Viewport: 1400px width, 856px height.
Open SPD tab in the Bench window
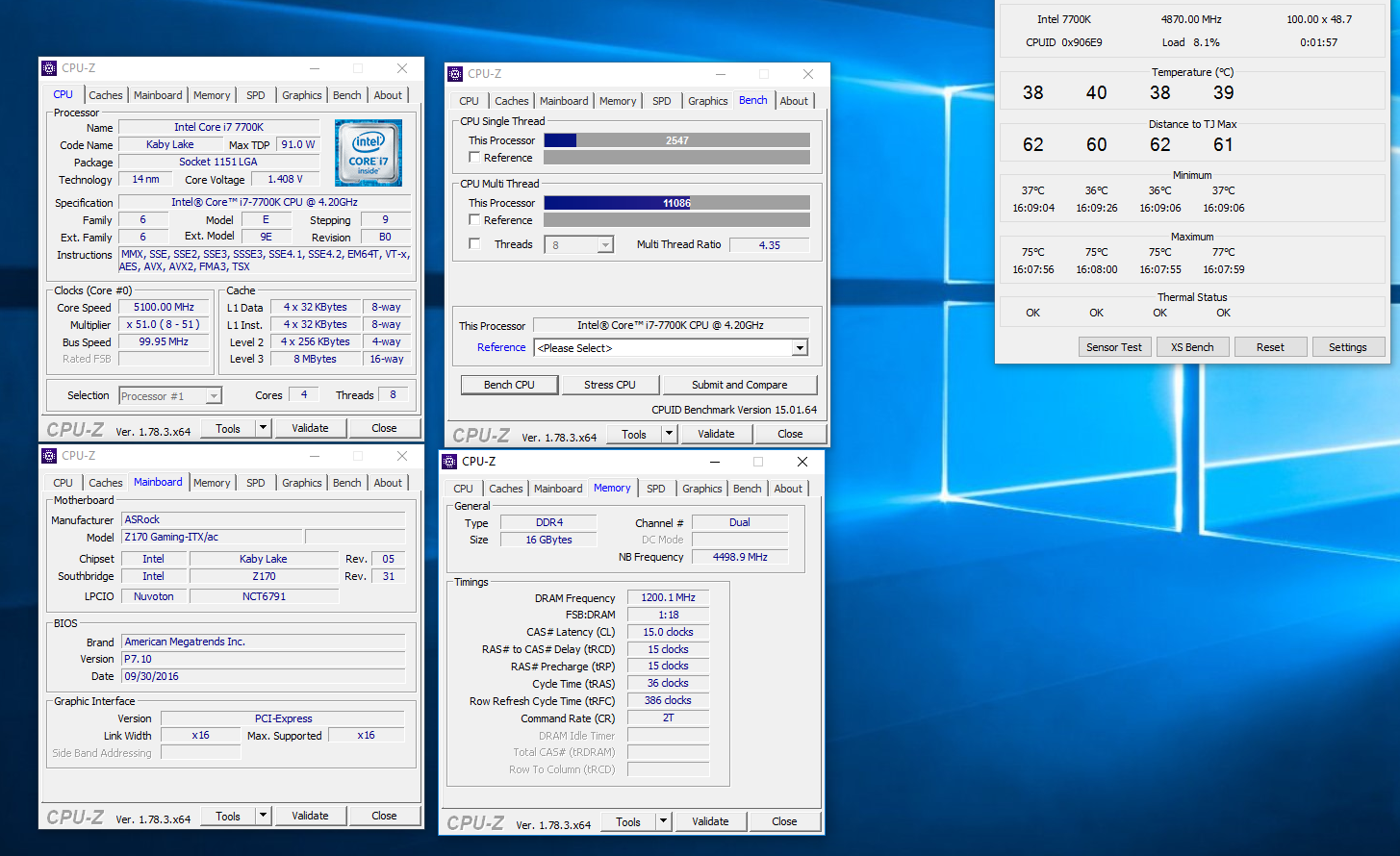pyautogui.click(x=662, y=101)
